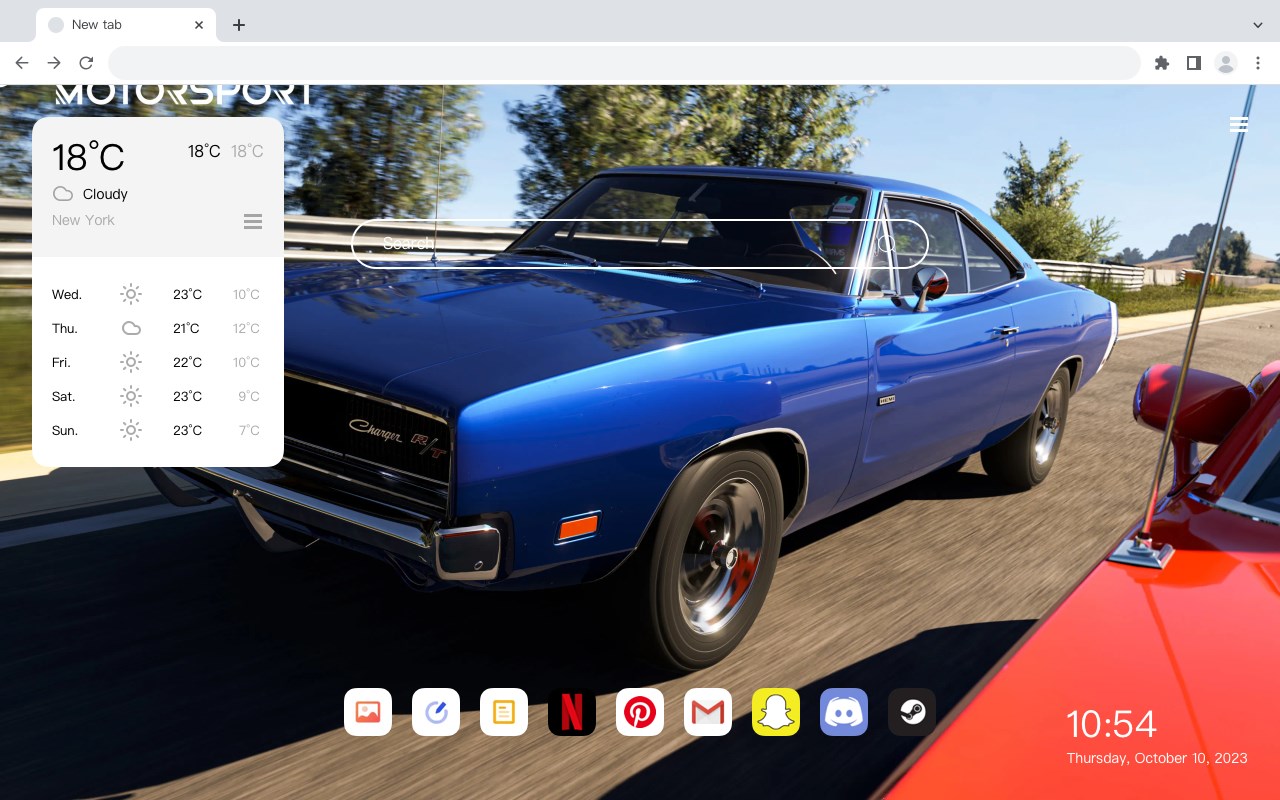
Task: Open the image gallery shortcut icon
Action: [x=368, y=712]
